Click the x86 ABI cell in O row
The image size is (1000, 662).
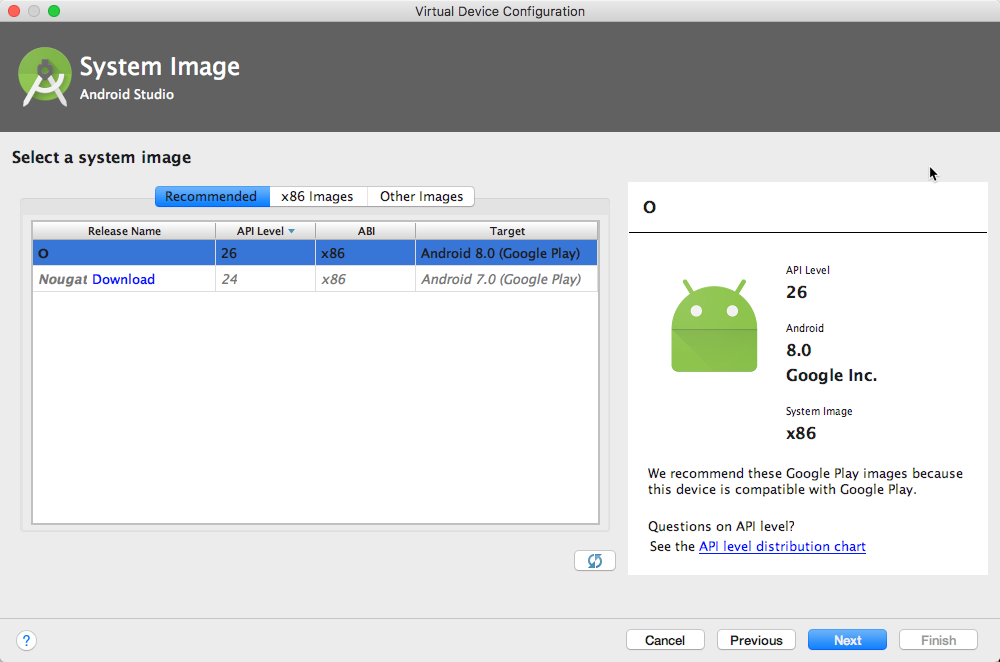(x=365, y=253)
